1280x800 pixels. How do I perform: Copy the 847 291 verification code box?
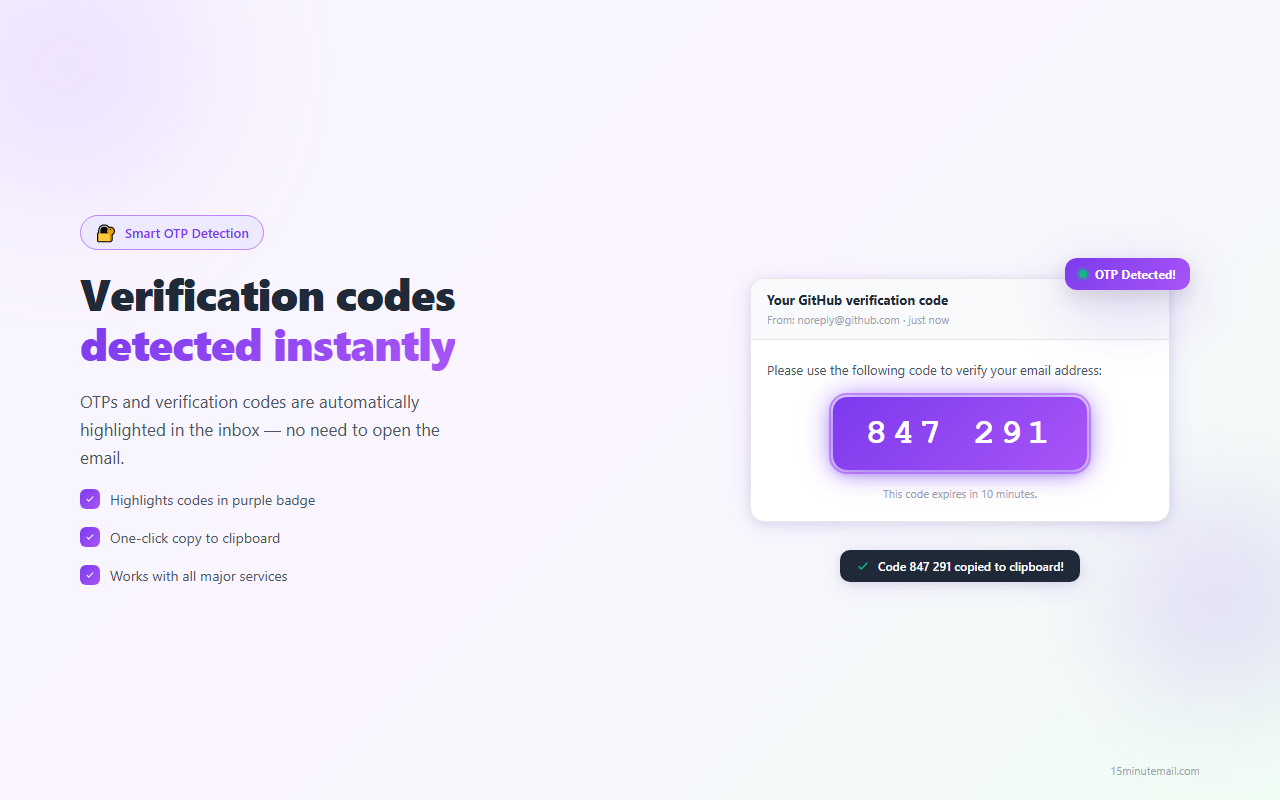[959, 433]
